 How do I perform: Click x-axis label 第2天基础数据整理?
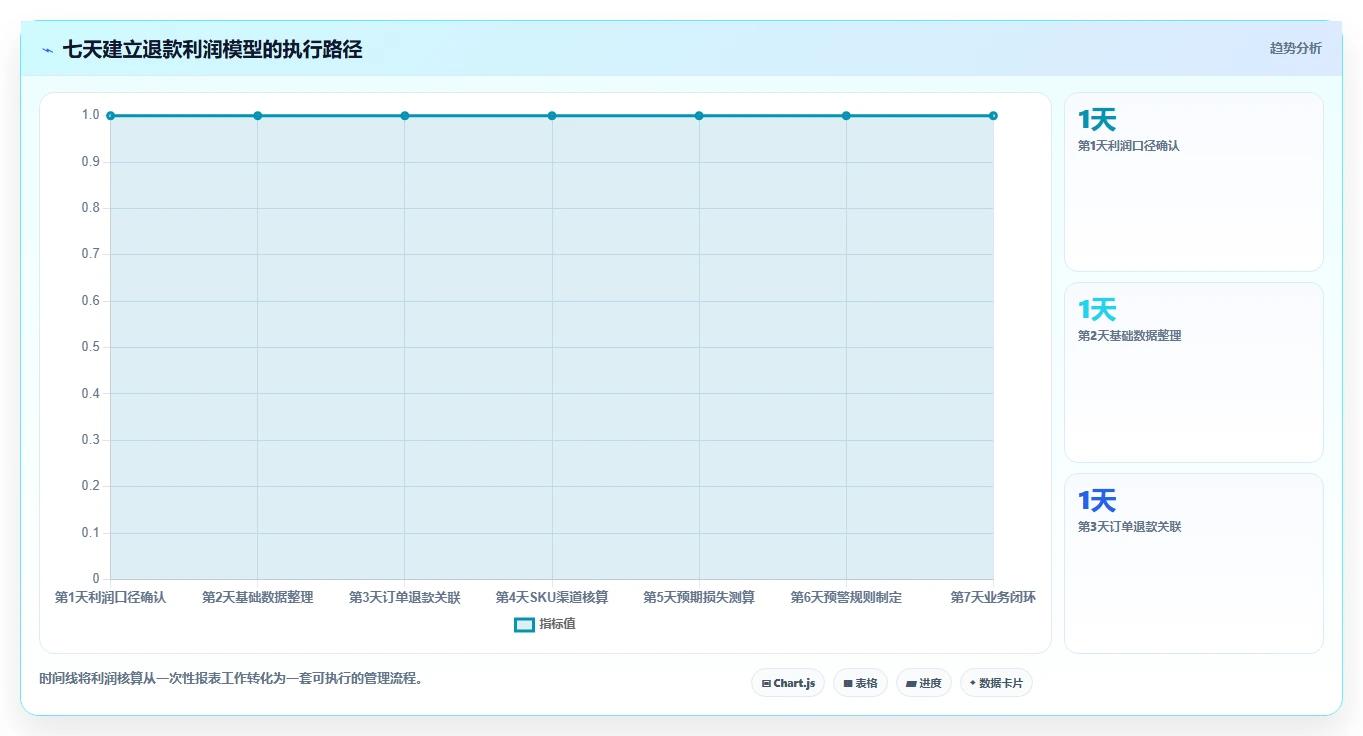tap(257, 598)
